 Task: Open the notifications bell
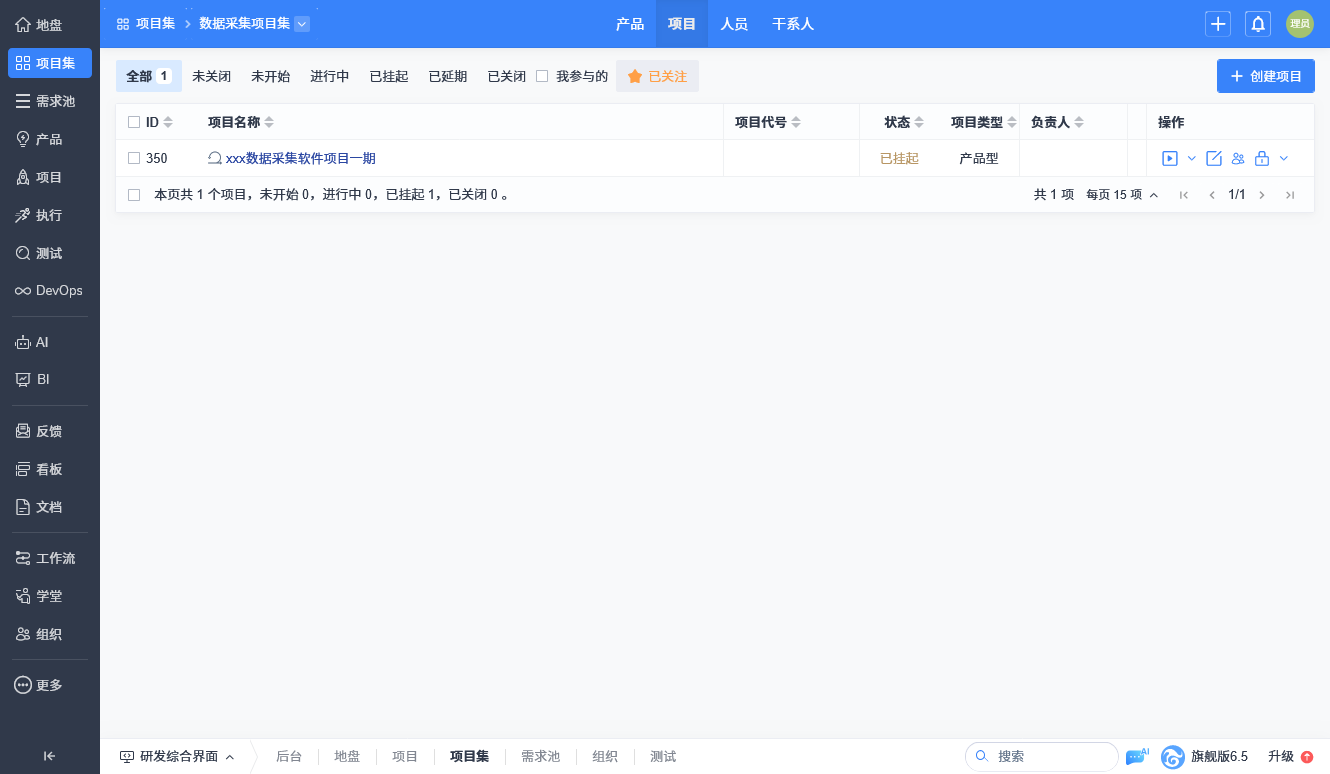click(x=1258, y=24)
